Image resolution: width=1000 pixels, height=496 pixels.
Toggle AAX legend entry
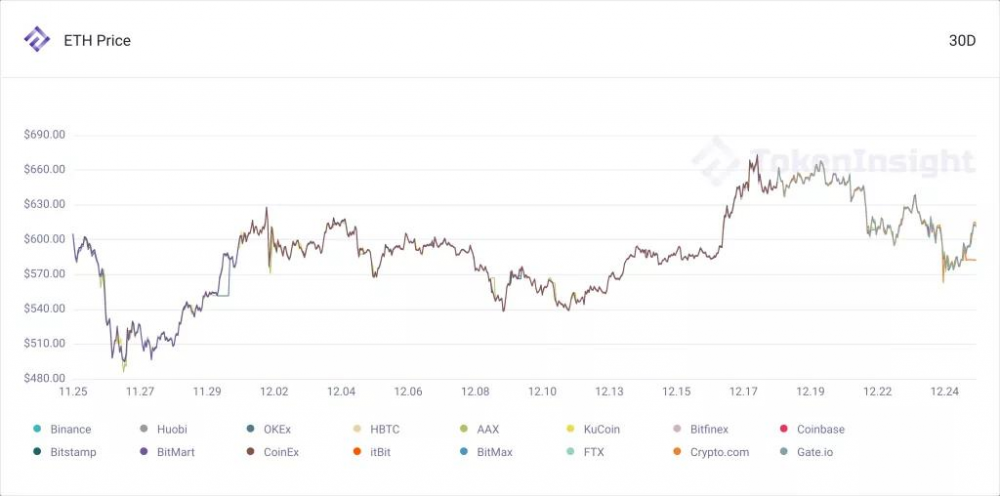click(464, 429)
